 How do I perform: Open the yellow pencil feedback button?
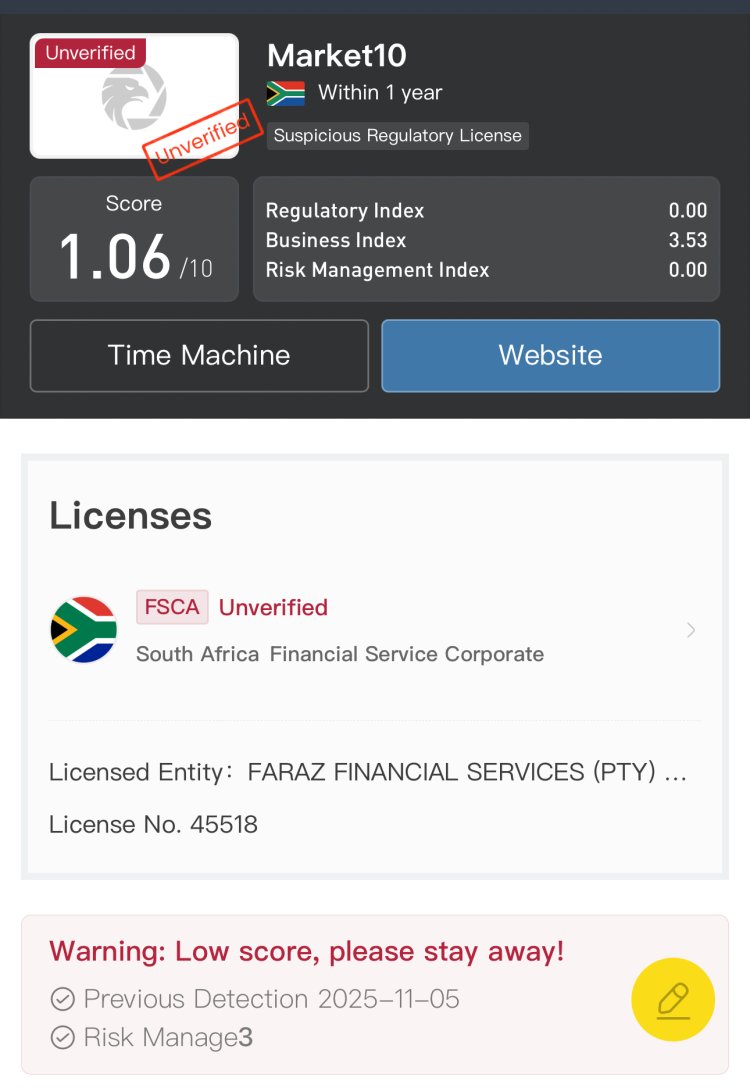tap(673, 999)
